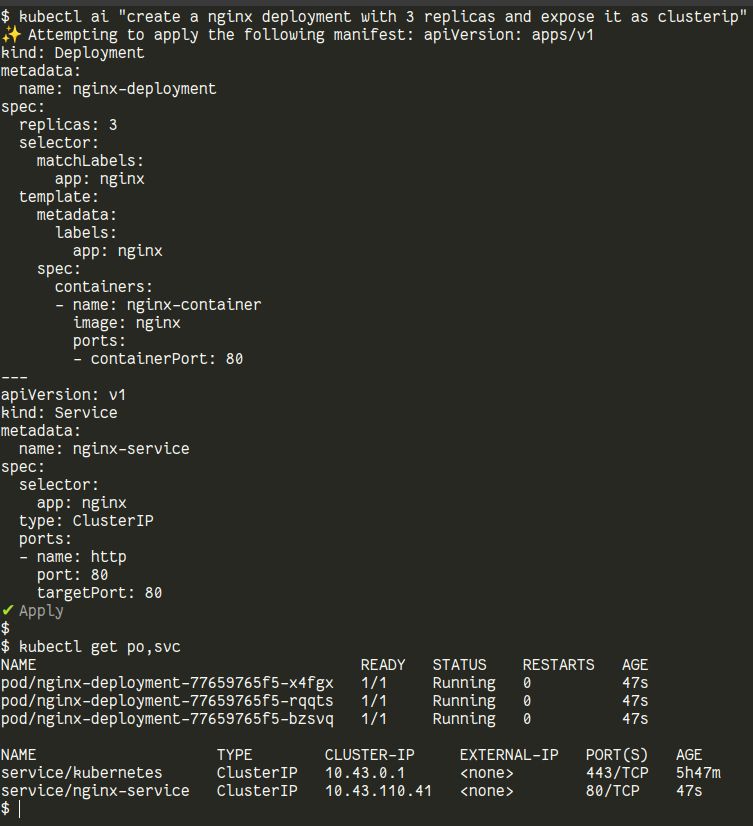
Task: Click the CLUSTER-IP column header
Action: click(x=369, y=755)
